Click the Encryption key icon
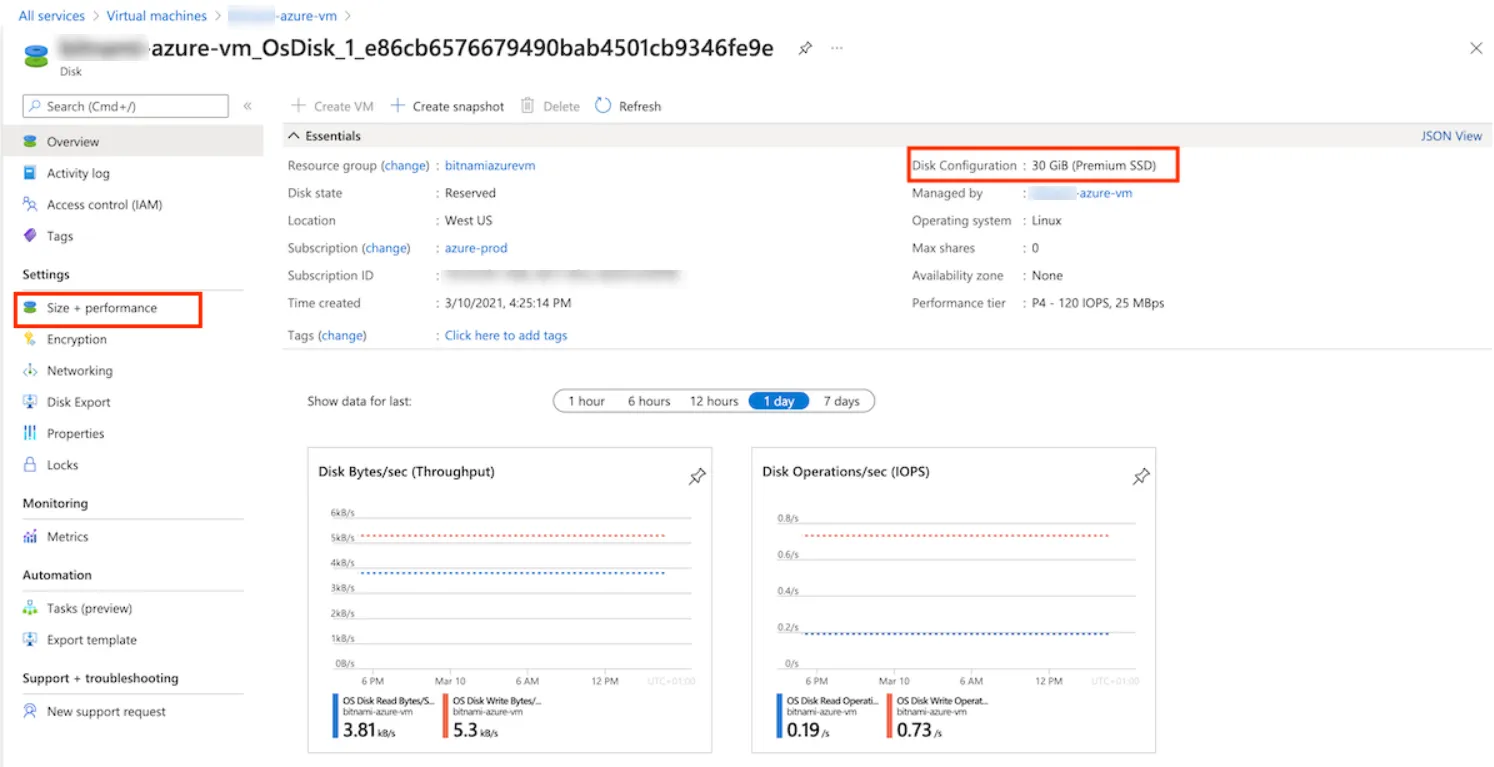 coord(30,339)
